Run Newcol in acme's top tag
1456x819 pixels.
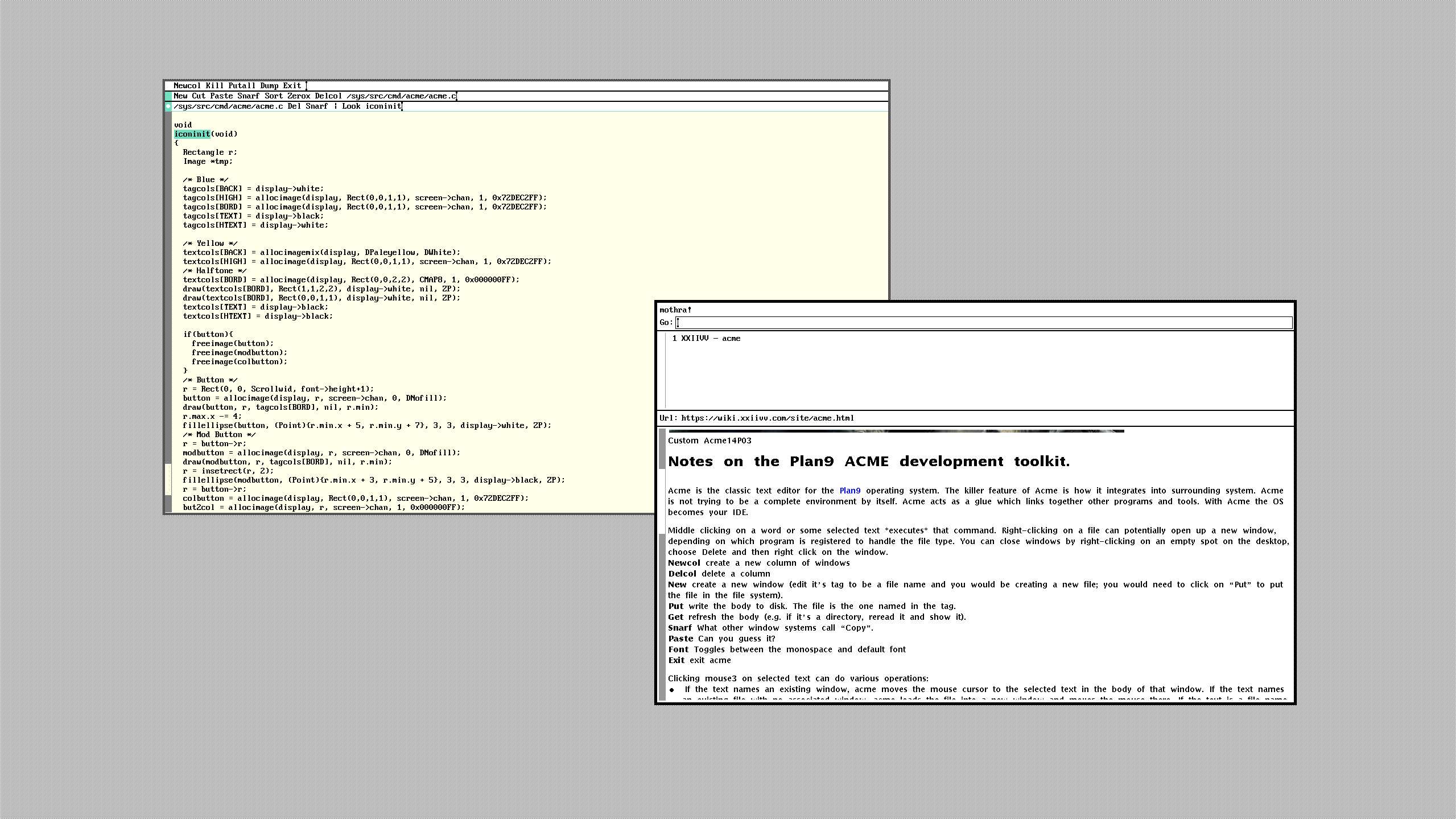click(x=187, y=86)
